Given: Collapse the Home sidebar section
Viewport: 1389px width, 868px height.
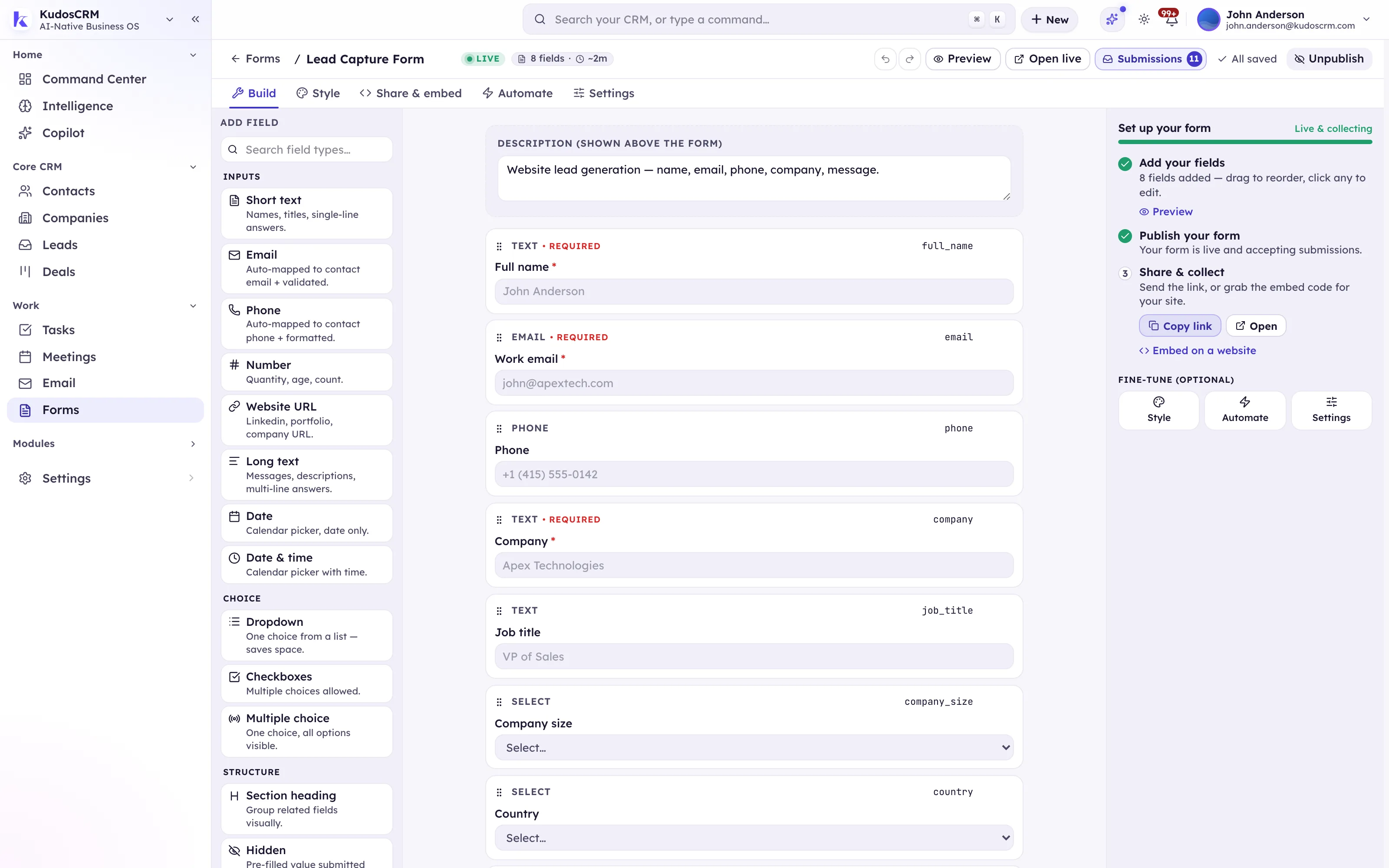Looking at the screenshot, I should 193,55.
